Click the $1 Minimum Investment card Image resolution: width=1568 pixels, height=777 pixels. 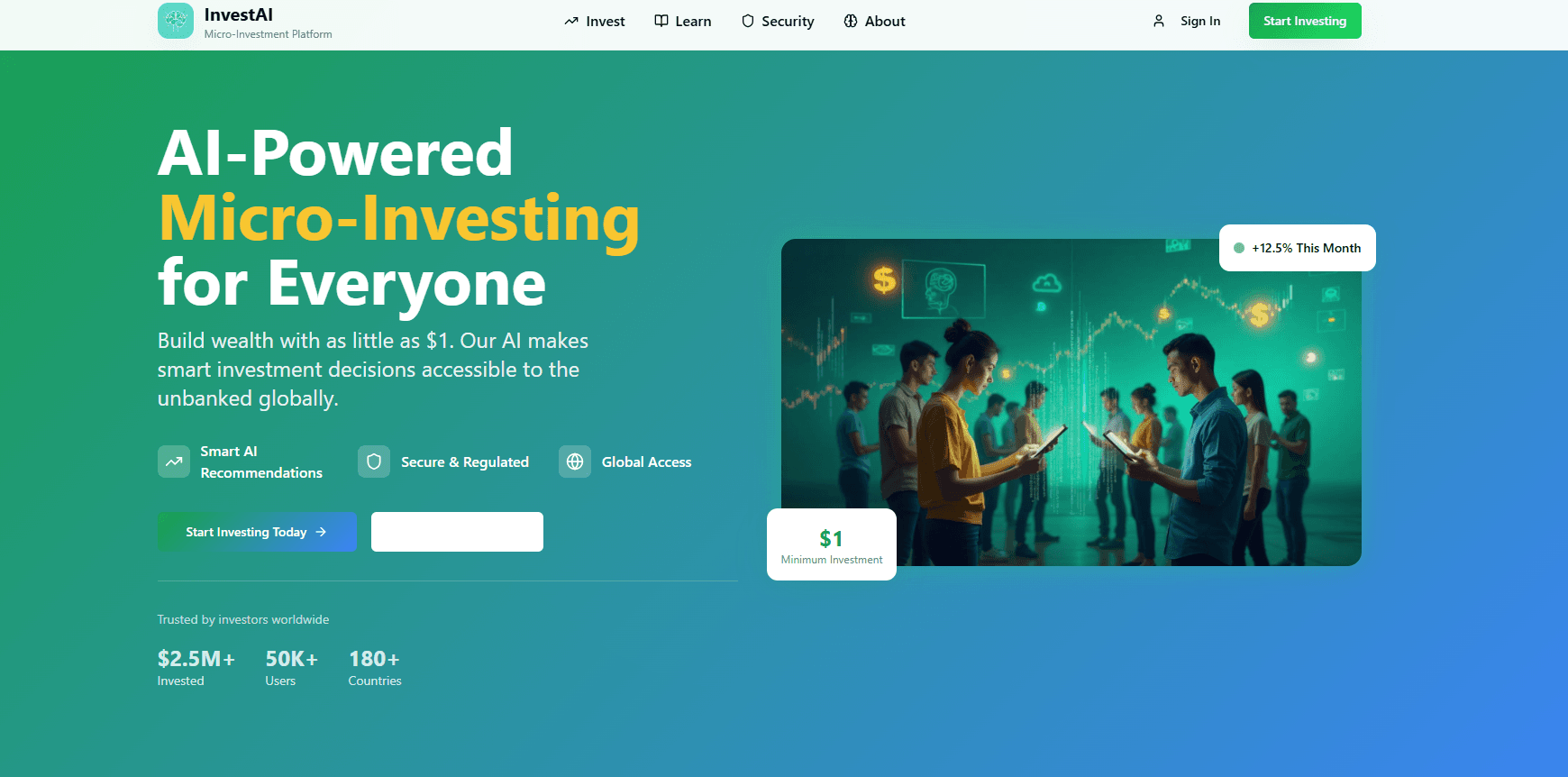[x=832, y=544]
